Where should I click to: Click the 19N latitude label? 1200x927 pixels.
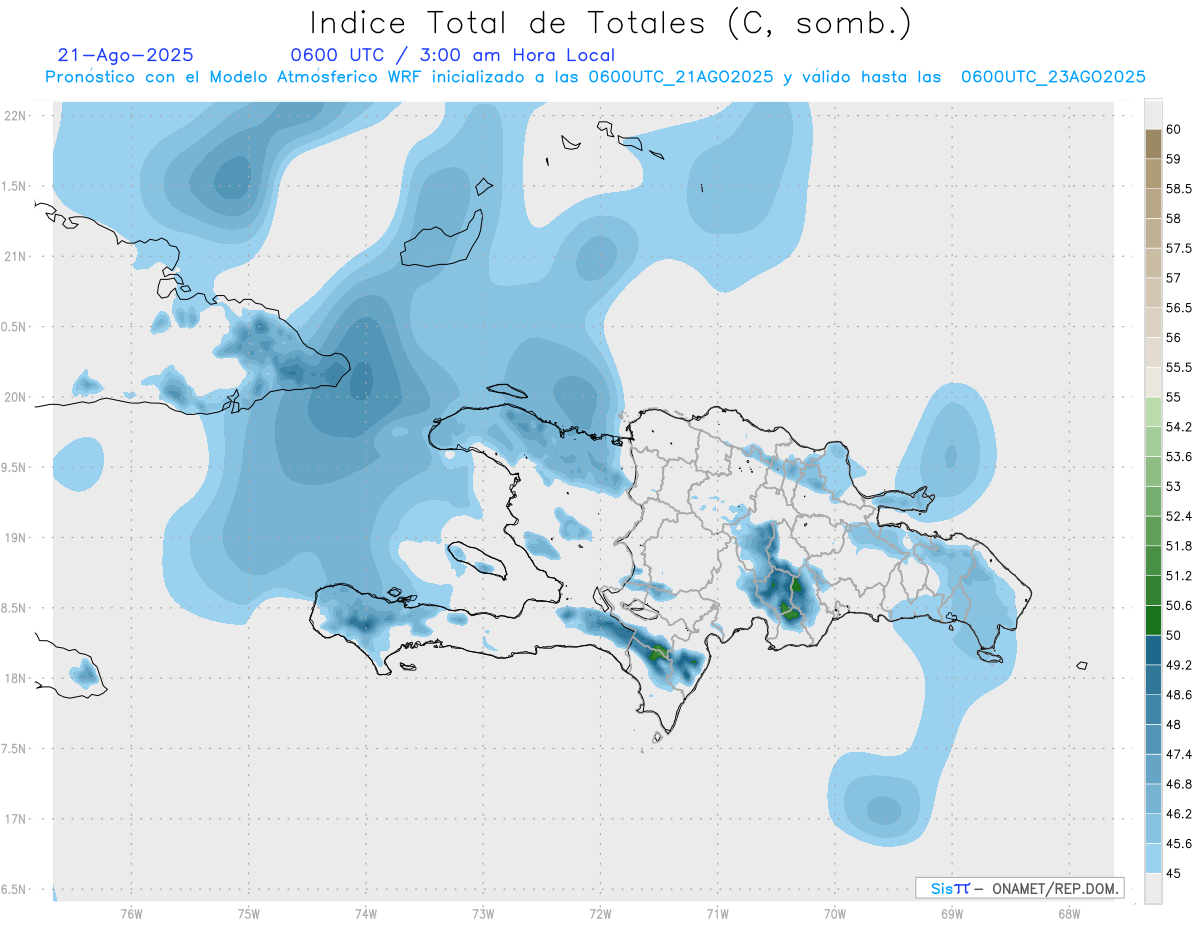14,537
